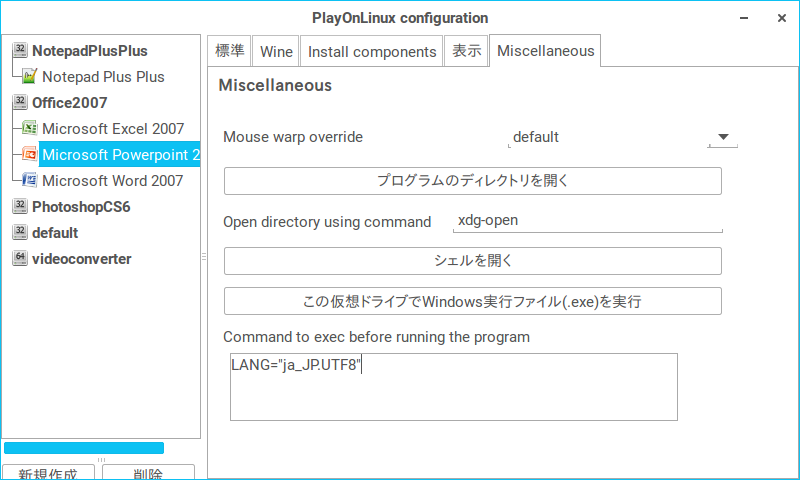
Task: Click the Windows実行ファイル(.exe)を実行 button
Action: click(x=472, y=301)
